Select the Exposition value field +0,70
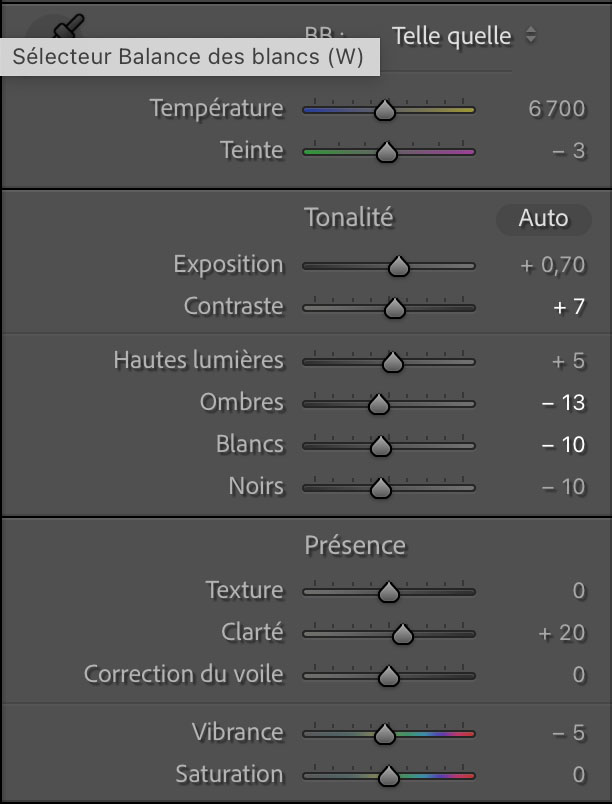 (x=553, y=266)
